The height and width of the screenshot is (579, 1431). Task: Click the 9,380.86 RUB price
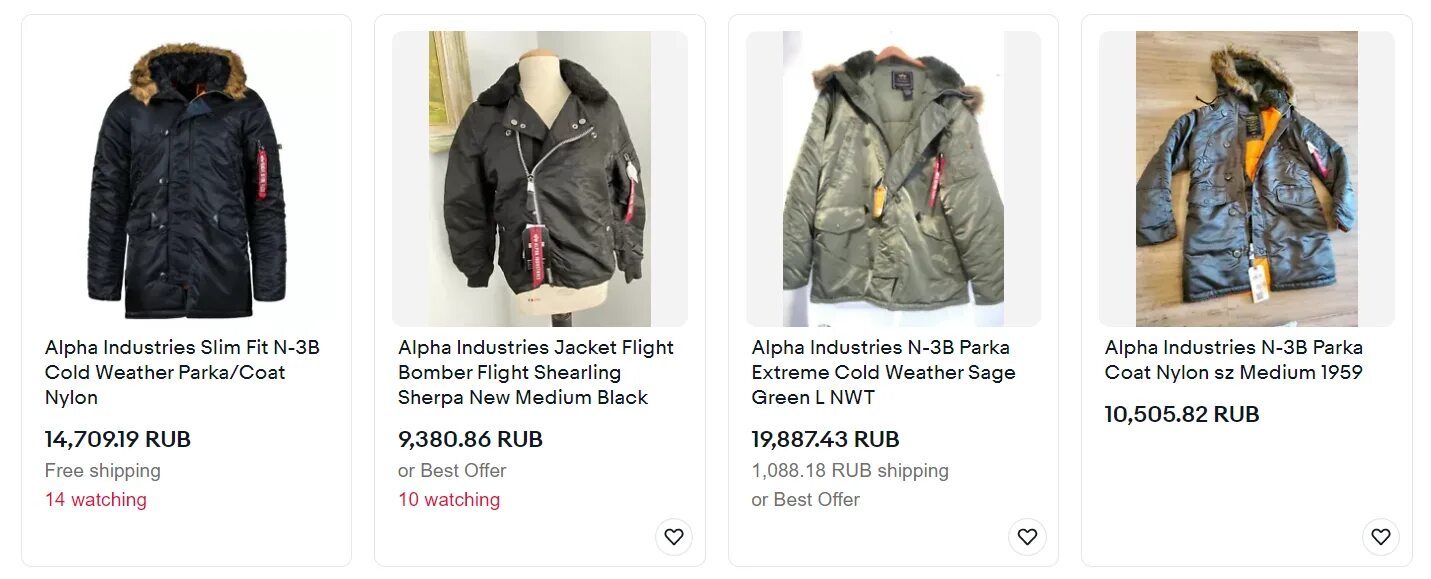(x=470, y=439)
